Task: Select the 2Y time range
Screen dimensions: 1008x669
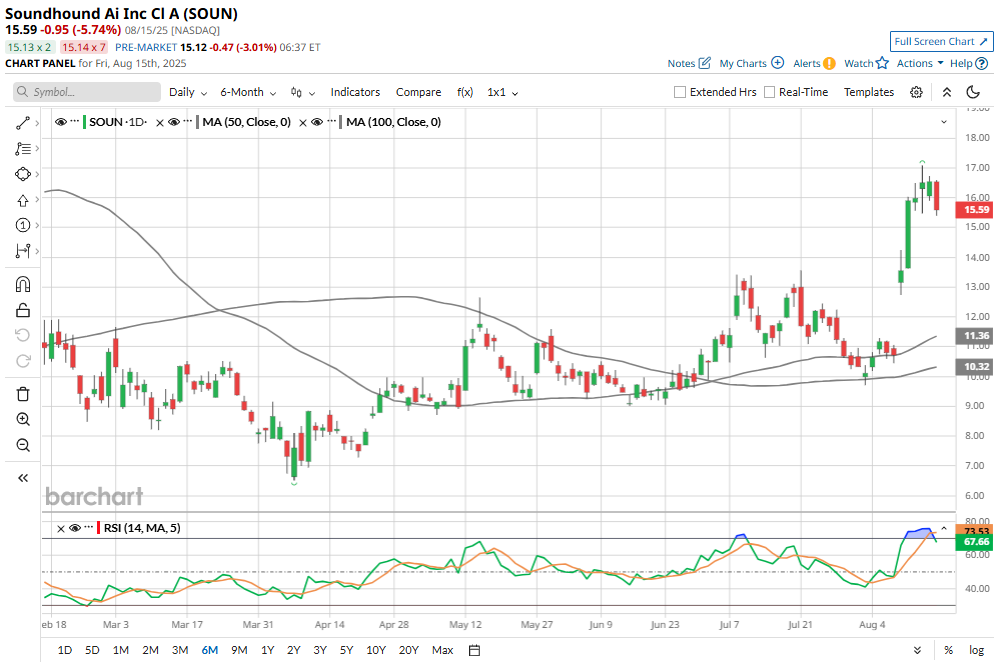Action: (294, 650)
